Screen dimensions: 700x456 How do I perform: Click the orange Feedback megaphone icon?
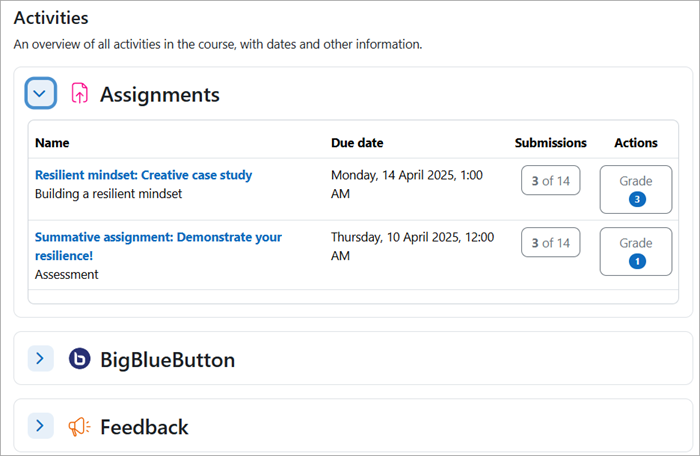pyautogui.click(x=79, y=427)
